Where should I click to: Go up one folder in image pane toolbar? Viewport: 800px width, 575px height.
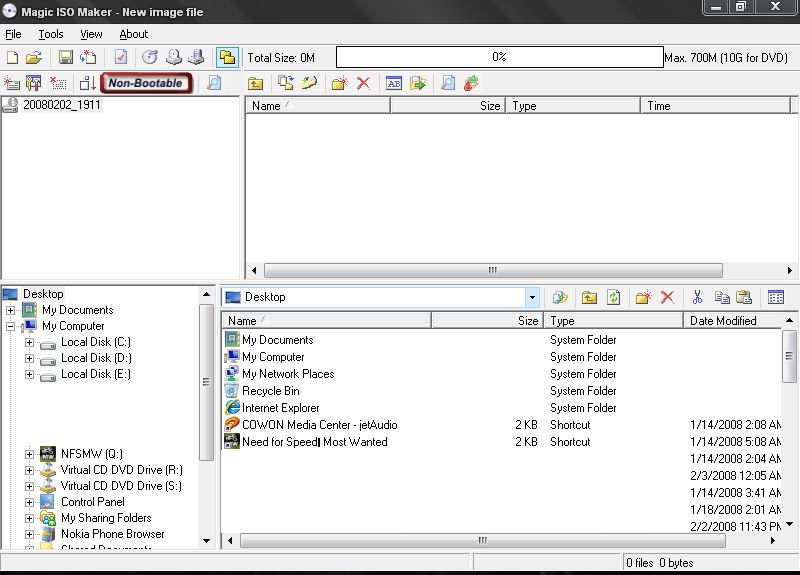[256, 83]
